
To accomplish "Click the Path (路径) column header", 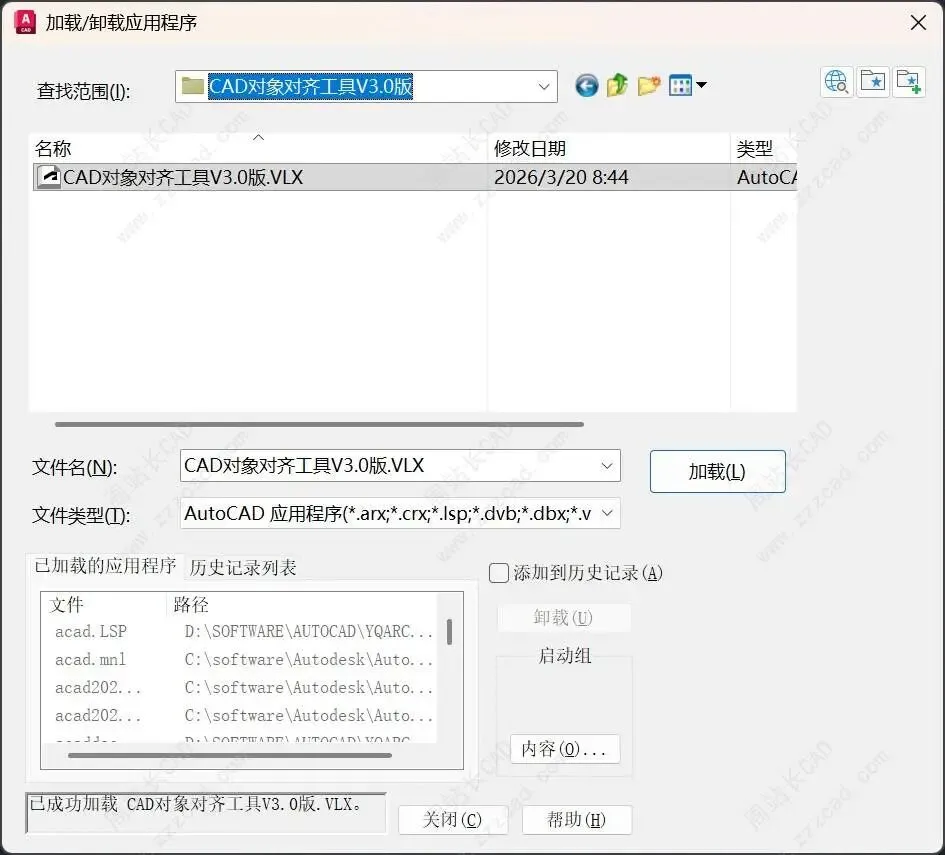I will tap(301, 604).
